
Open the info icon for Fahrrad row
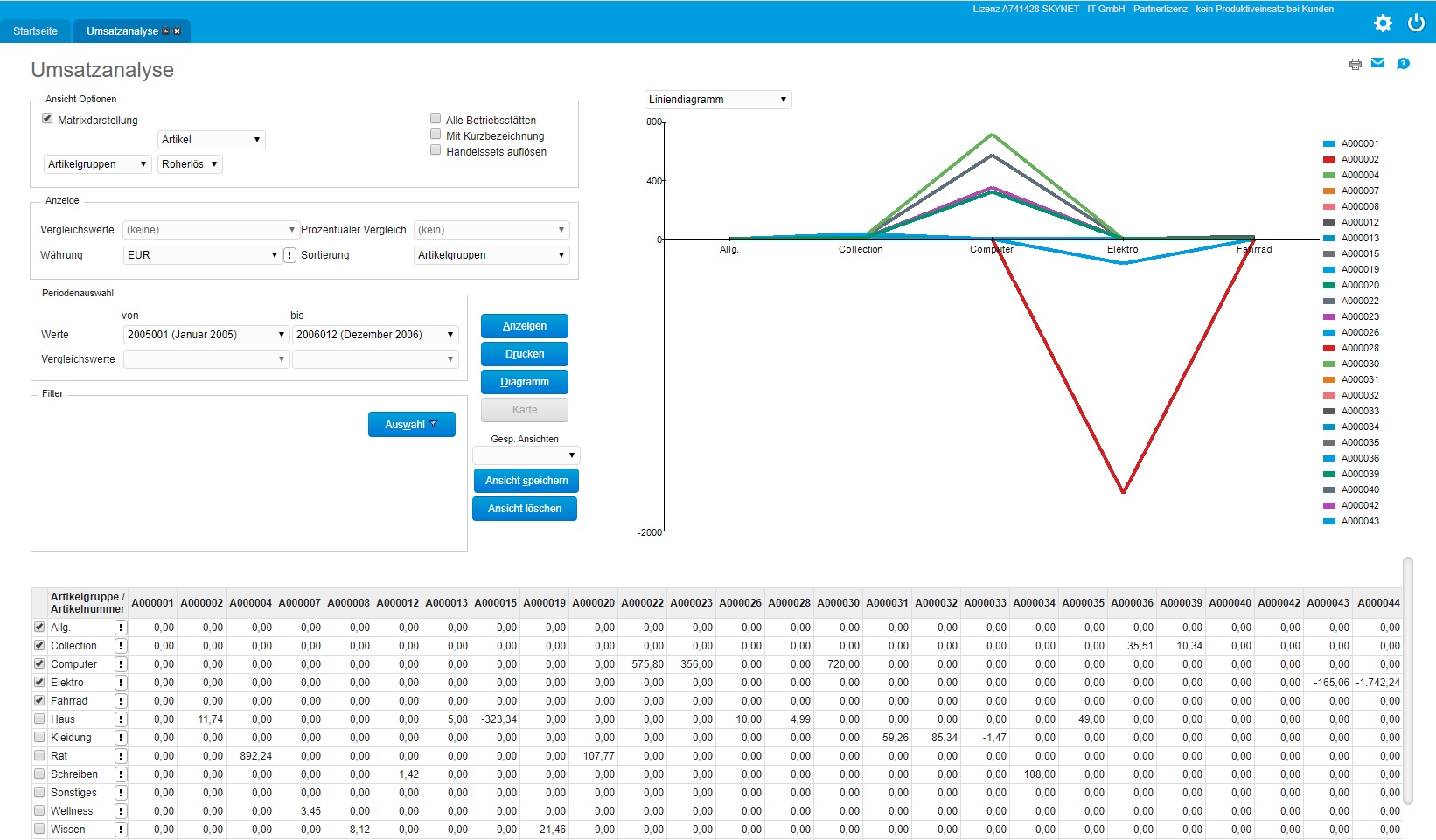tap(121, 701)
